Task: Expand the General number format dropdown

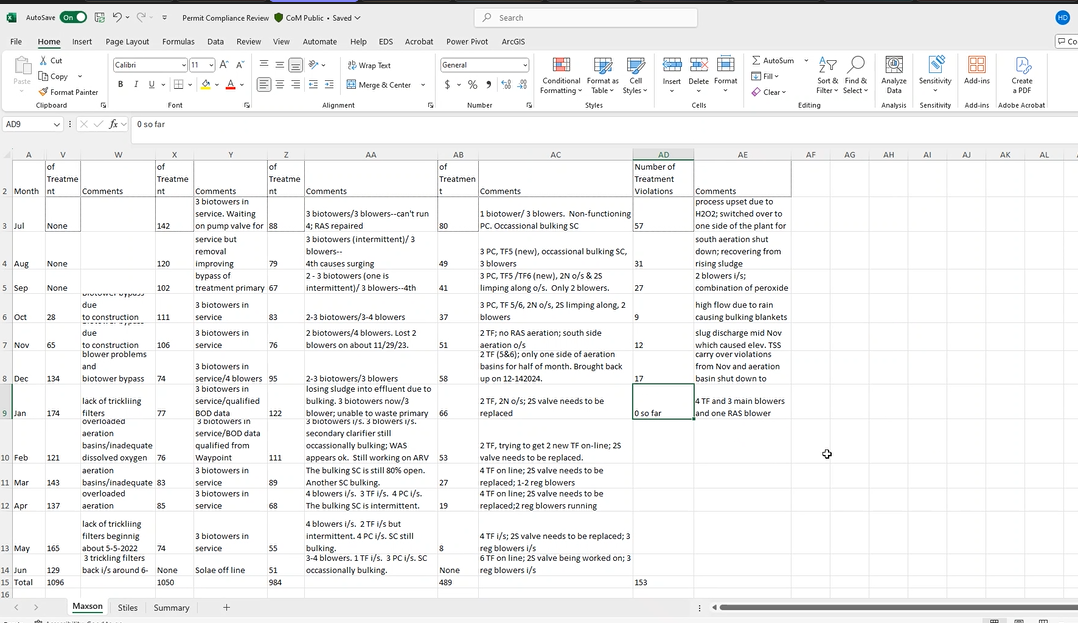Action: click(x=524, y=65)
